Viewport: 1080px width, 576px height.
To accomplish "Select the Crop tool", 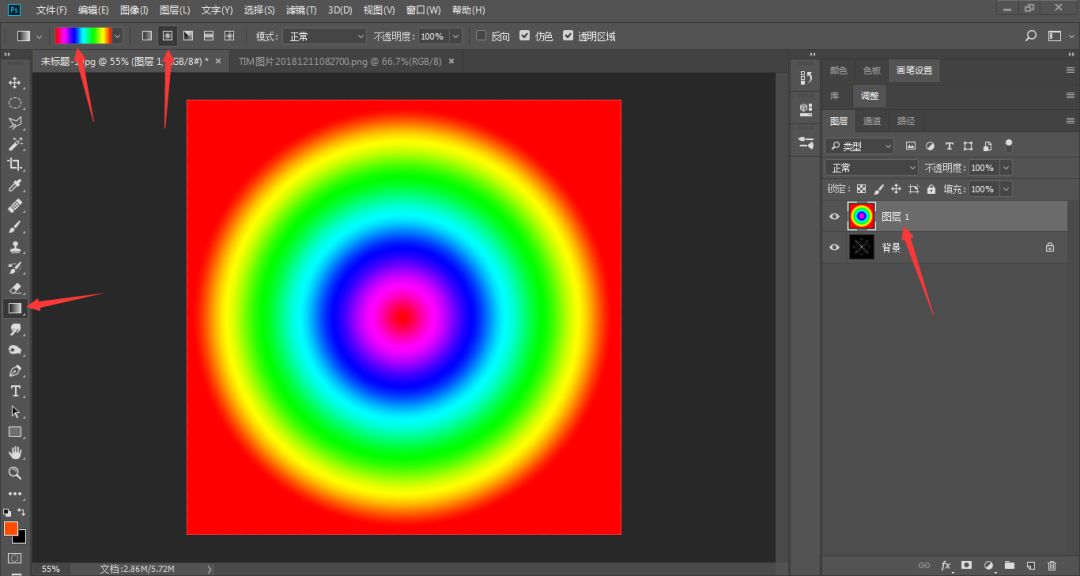I will pyautogui.click(x=15, y=165).
